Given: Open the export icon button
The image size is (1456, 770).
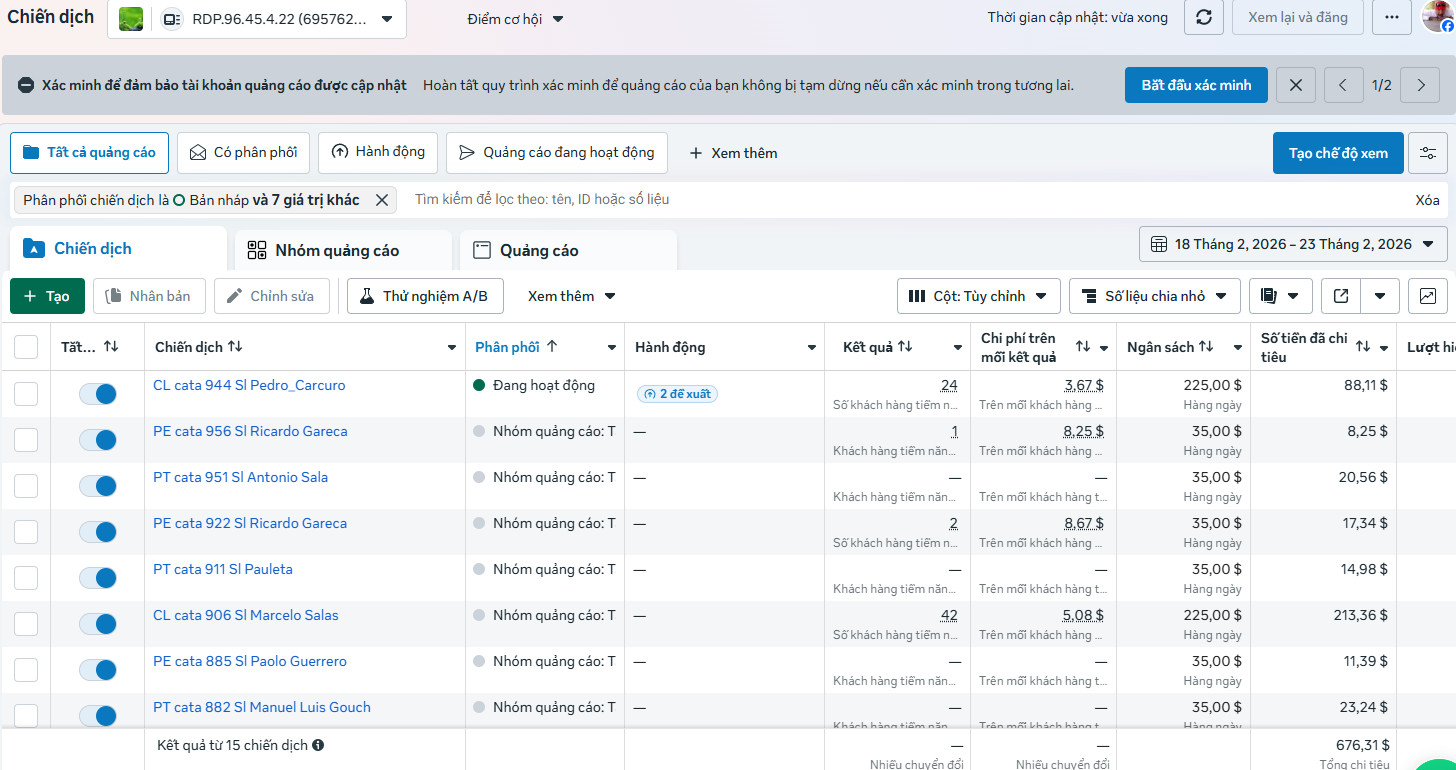Looking at the screenshot, I should [x=1341, y=296].
